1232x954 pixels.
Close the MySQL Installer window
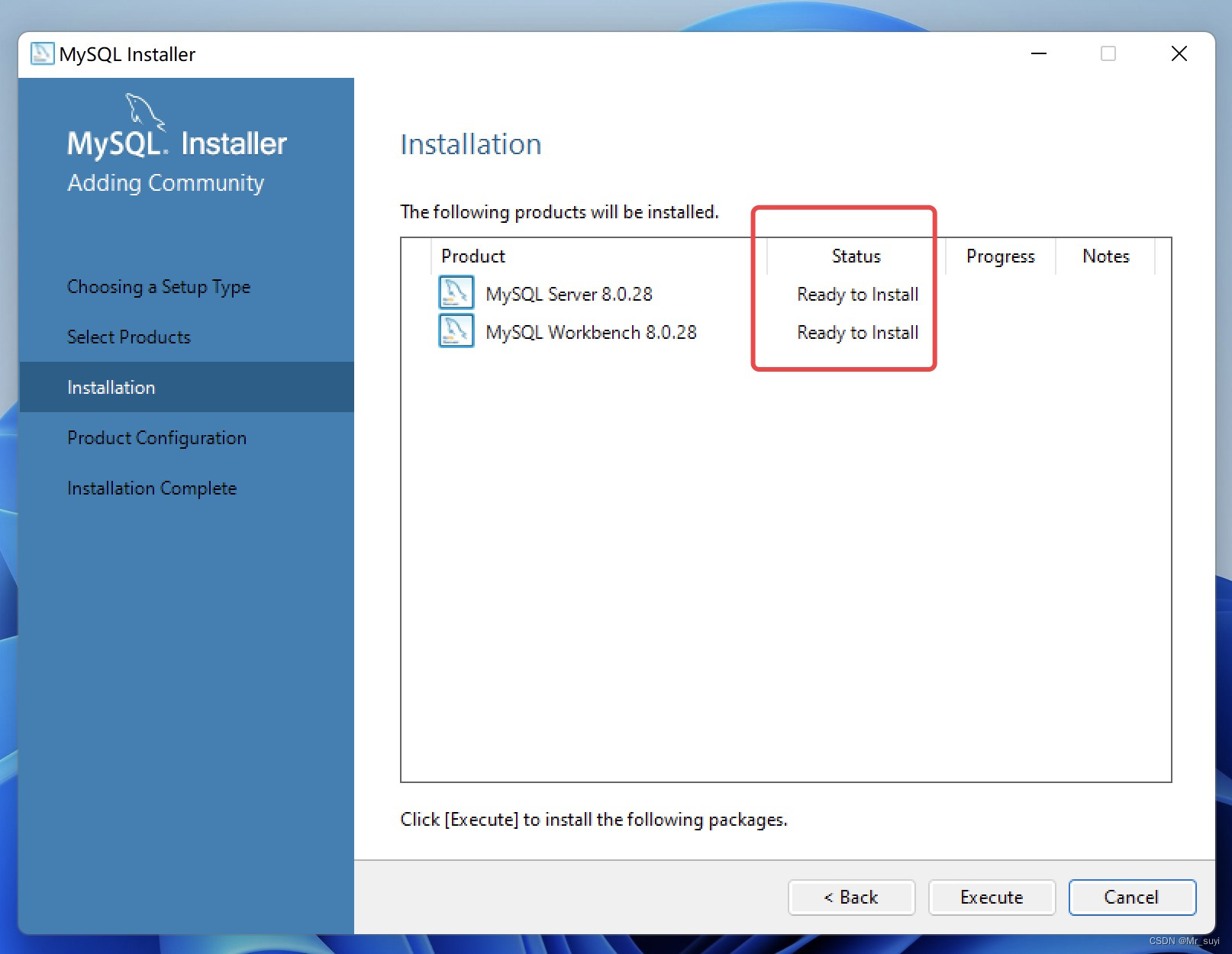click(x=1179, y=53)
